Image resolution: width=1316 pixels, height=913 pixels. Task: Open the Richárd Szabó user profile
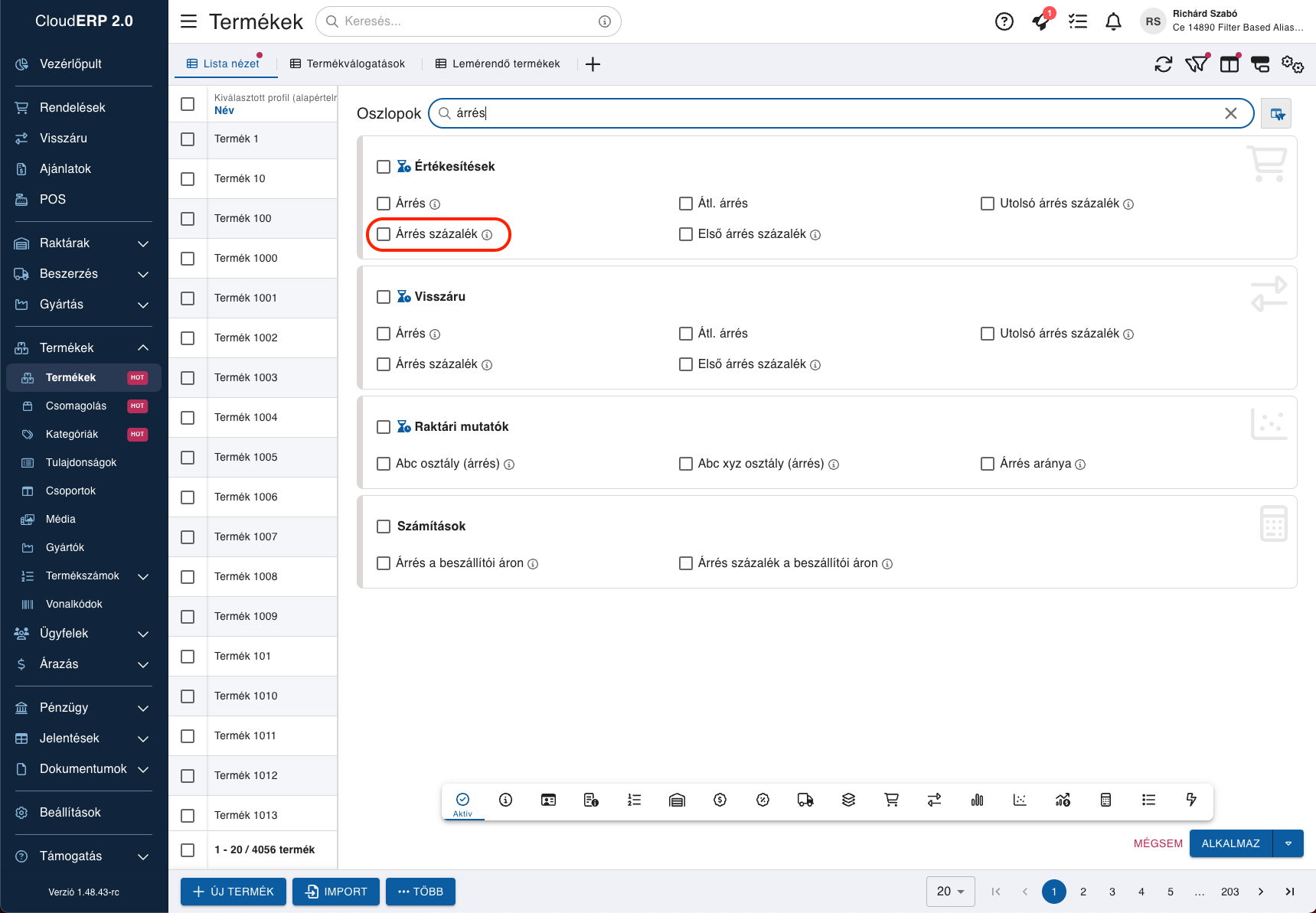[1223, 21]
